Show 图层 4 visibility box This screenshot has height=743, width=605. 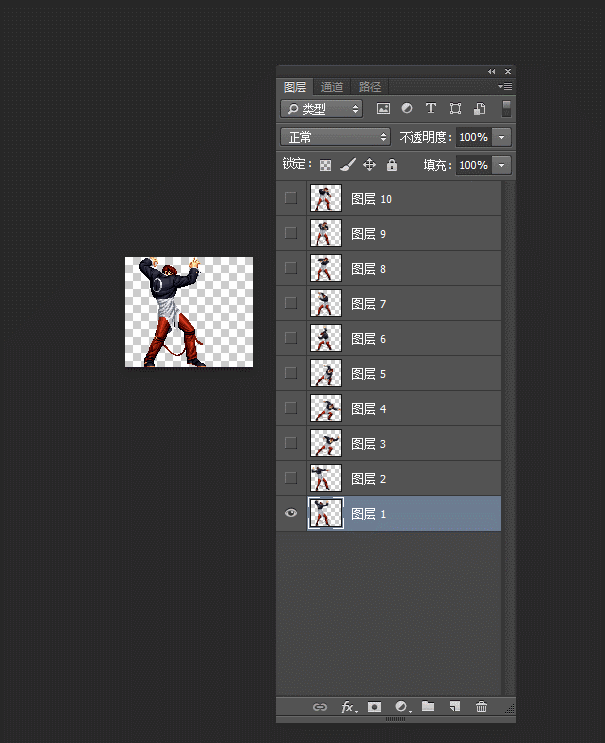point(291,408)
